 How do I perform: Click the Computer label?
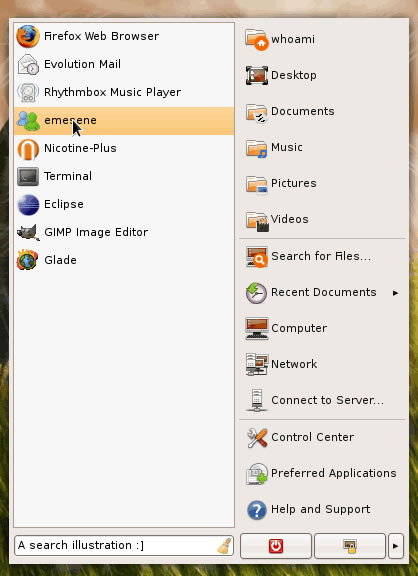(299, 328)
